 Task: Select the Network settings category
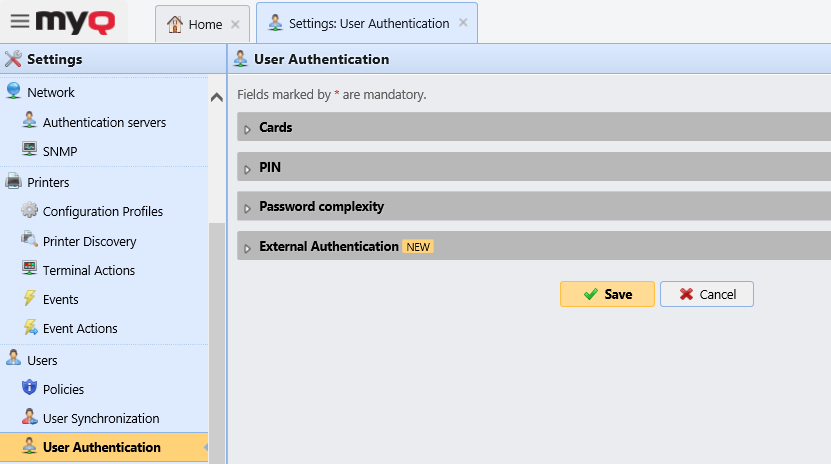click(x=51, y=92)
